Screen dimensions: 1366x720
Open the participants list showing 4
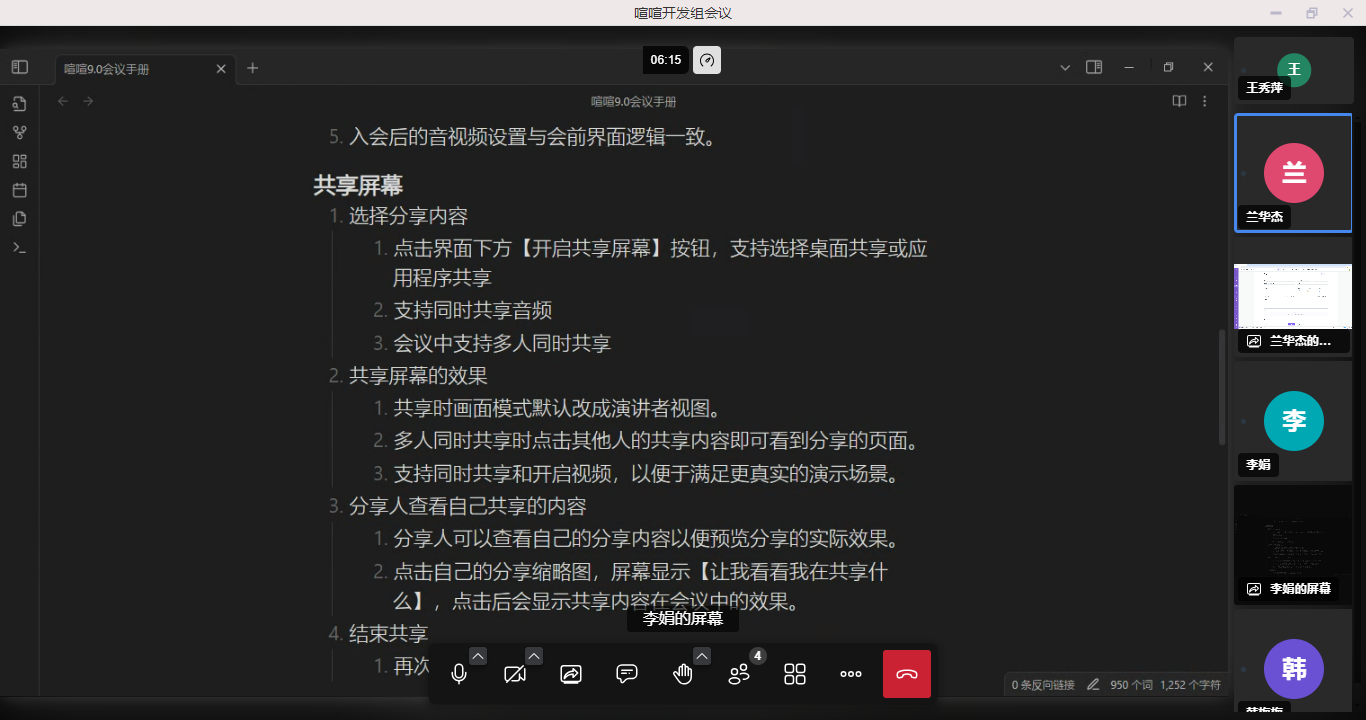pos(739,674)
